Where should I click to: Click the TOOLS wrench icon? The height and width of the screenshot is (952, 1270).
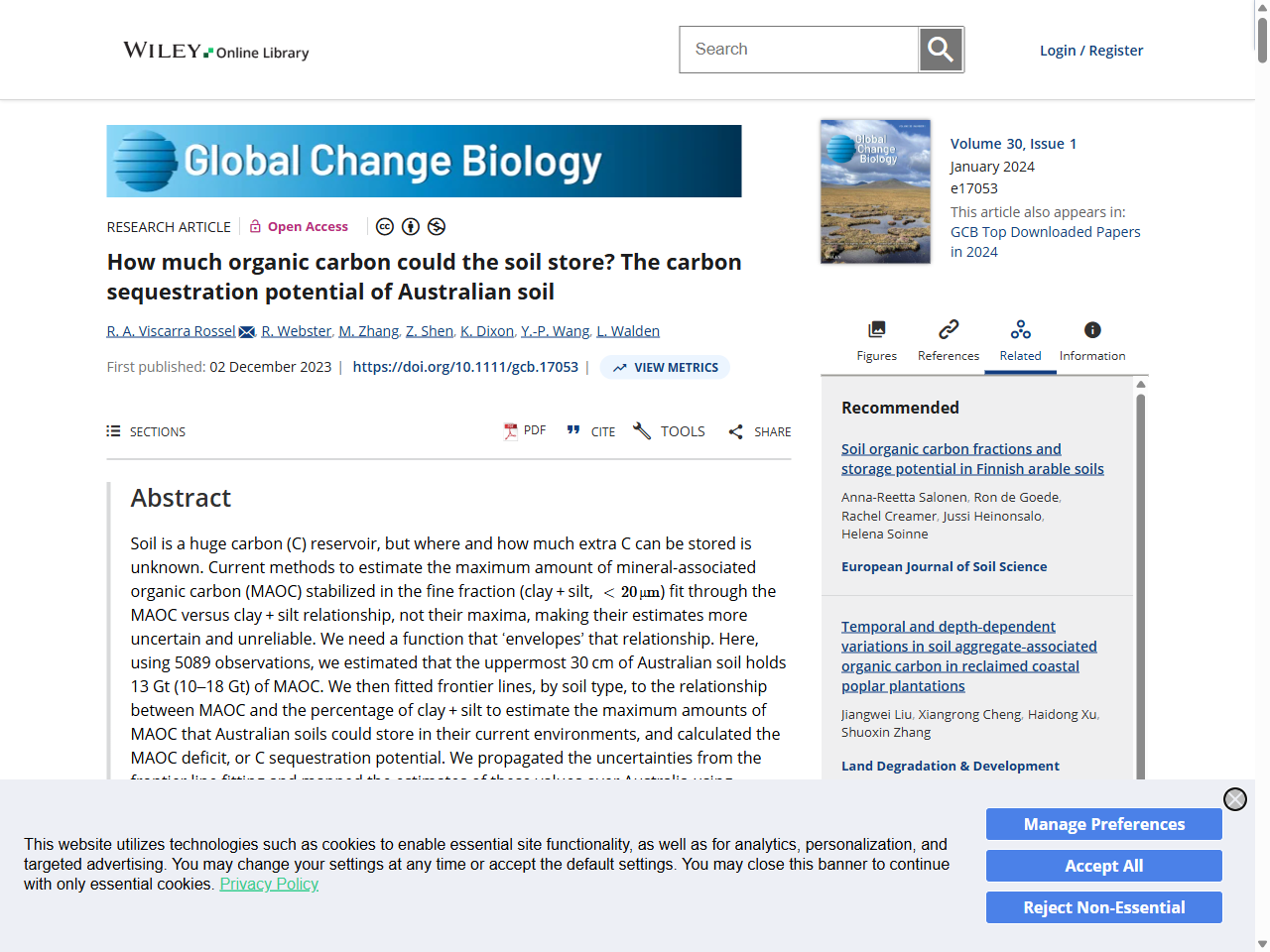[x=642, y=430]
